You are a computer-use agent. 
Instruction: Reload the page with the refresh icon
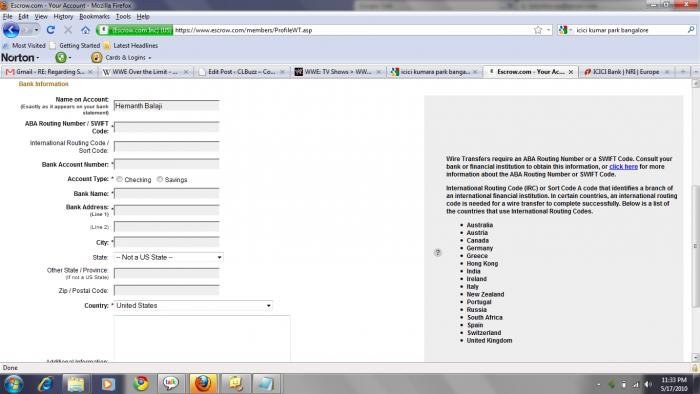click(x=50, y=30)
